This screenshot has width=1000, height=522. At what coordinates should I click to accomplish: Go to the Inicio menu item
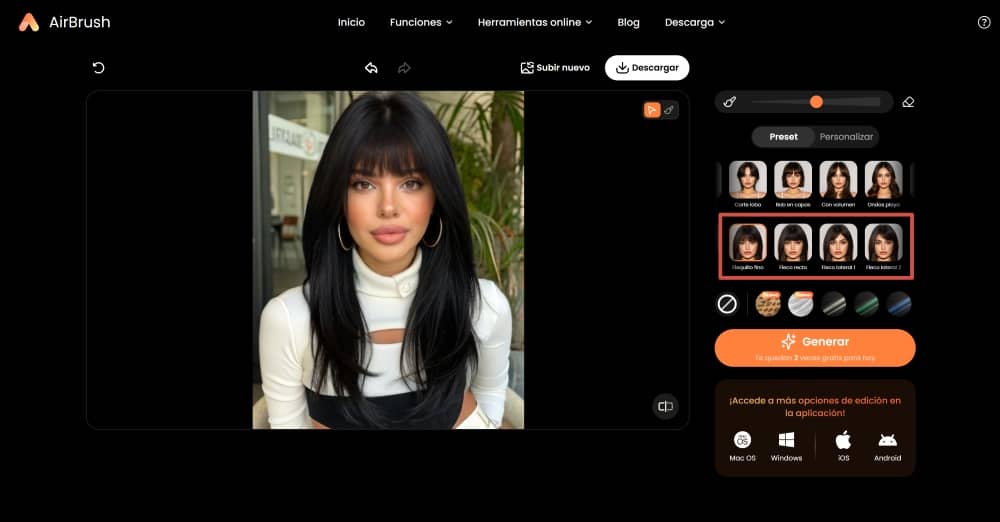[351, 22]
